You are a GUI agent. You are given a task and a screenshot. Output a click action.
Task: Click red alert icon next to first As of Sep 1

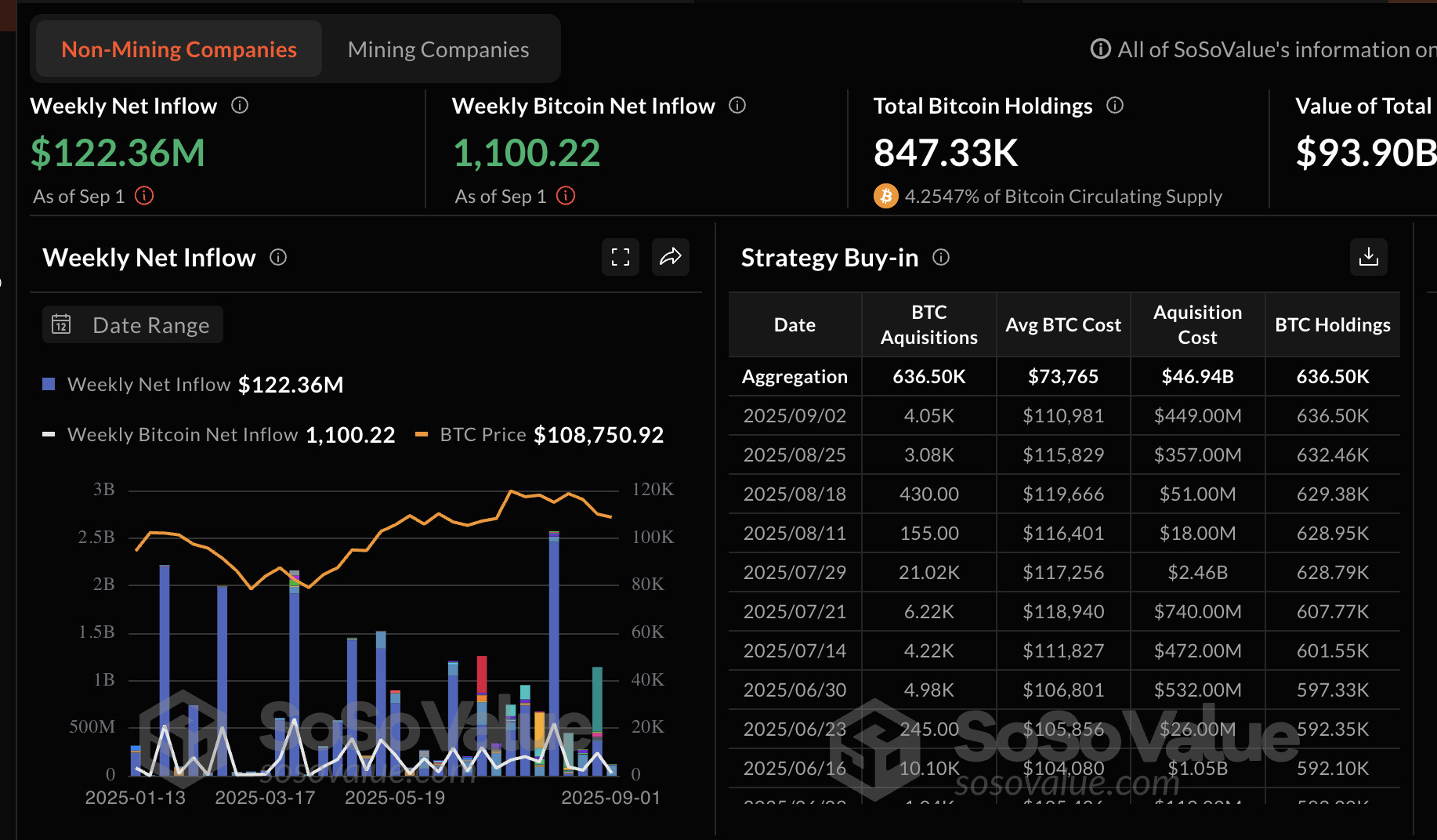tap(144, 196)
